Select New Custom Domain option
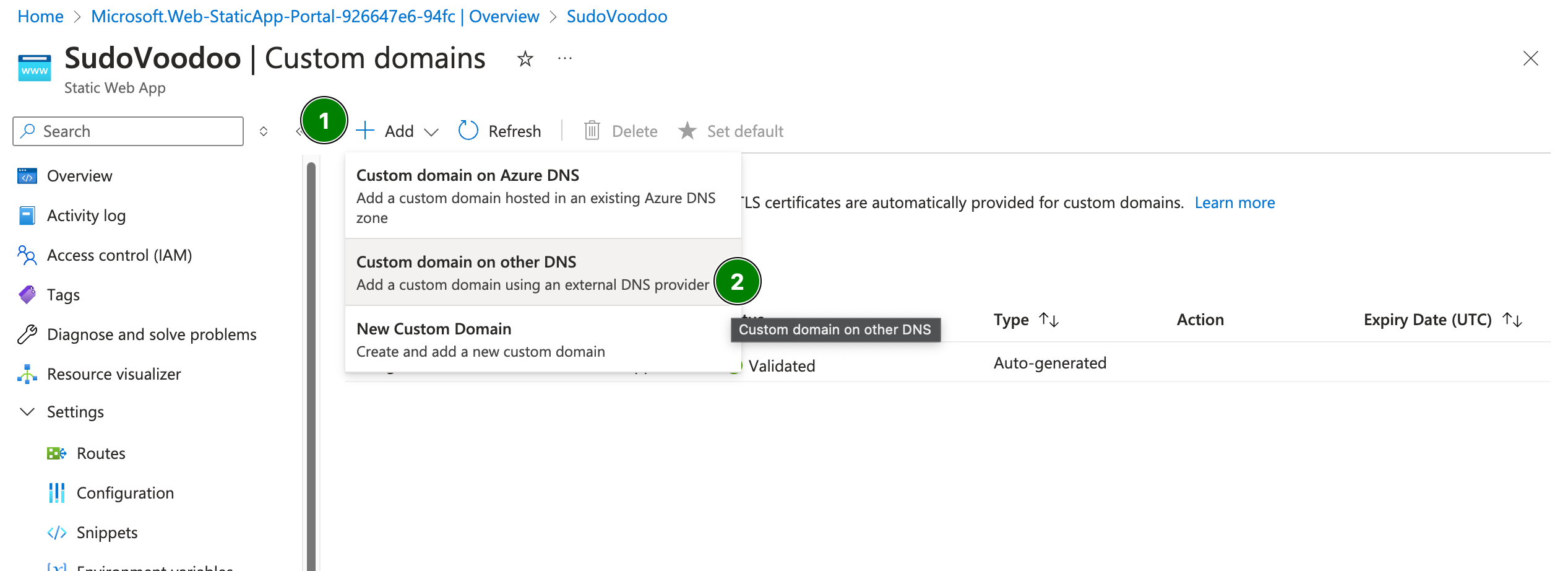Screen dimensions: 1568x571 point(543,339)
